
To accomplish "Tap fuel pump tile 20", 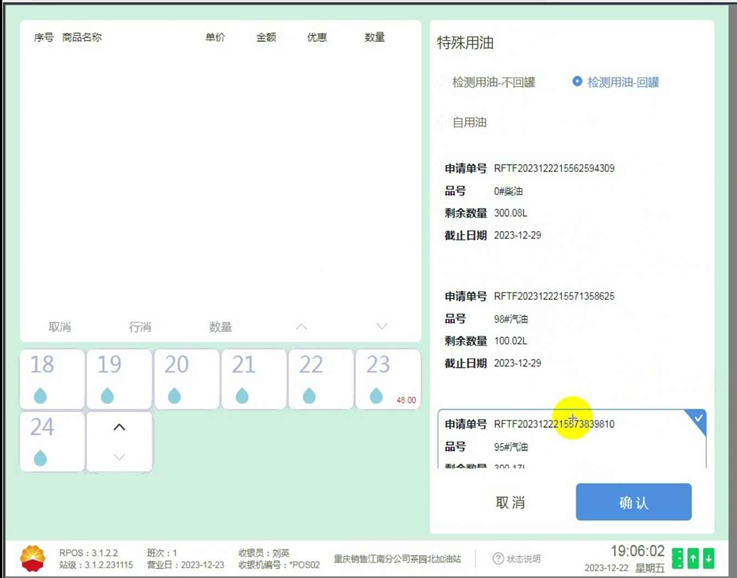I will [x=186, y=379].
